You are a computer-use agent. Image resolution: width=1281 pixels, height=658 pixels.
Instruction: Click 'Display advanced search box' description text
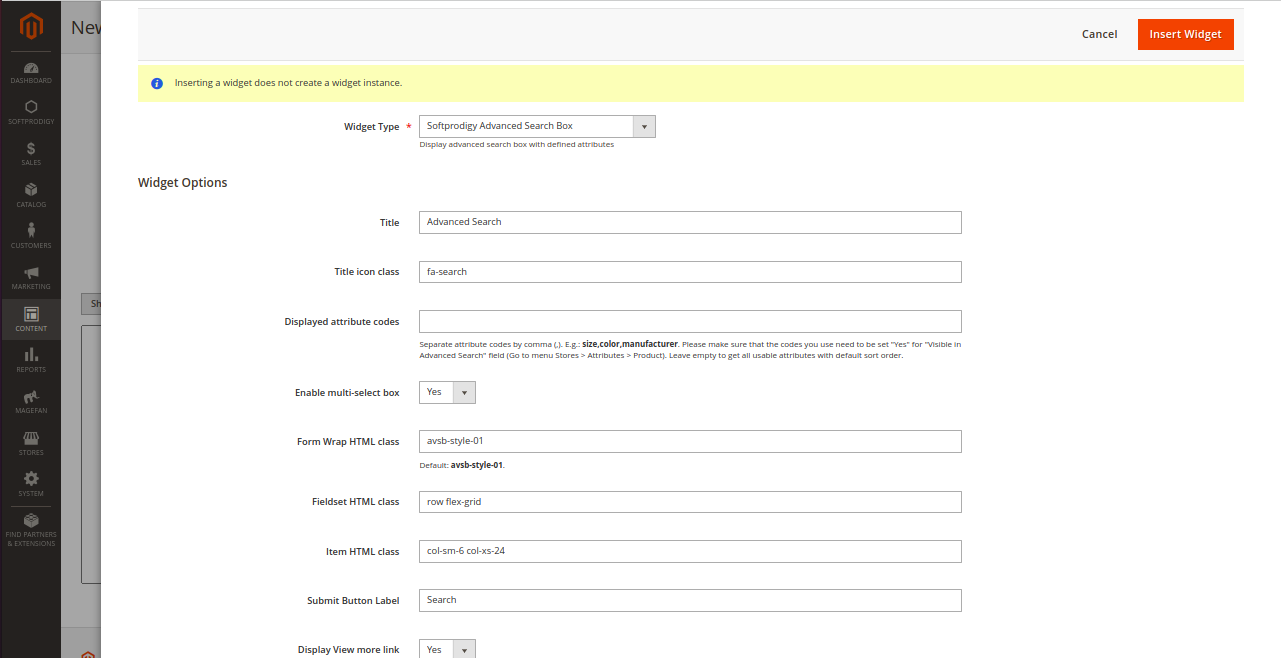(517, 145)
